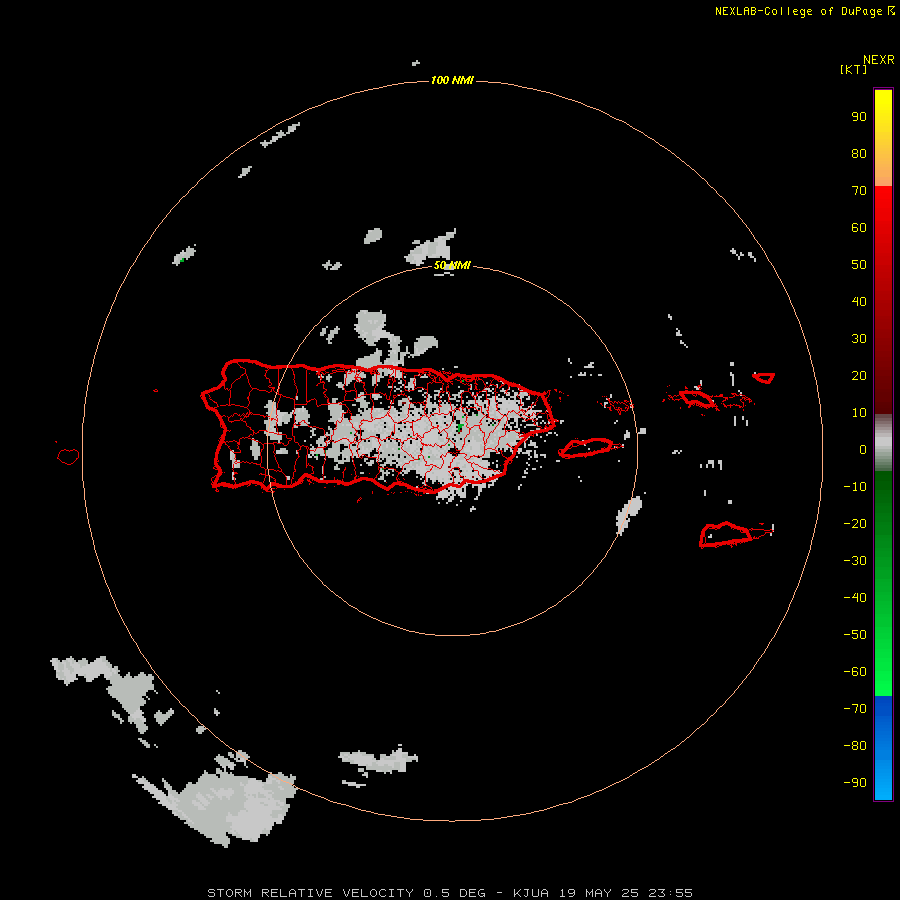Click the -90 value on velocity scale
The image size is (900, 900).
[x=855, y=783]
